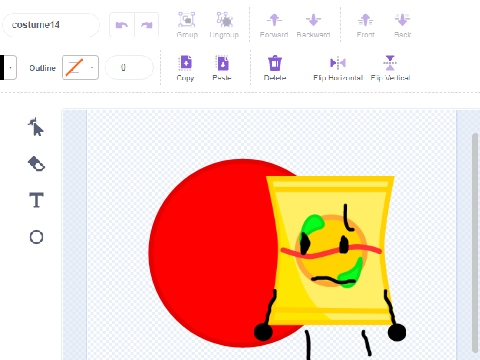480x360 pixels.
Task: Click the Undo arrow button
Action: 122,25
